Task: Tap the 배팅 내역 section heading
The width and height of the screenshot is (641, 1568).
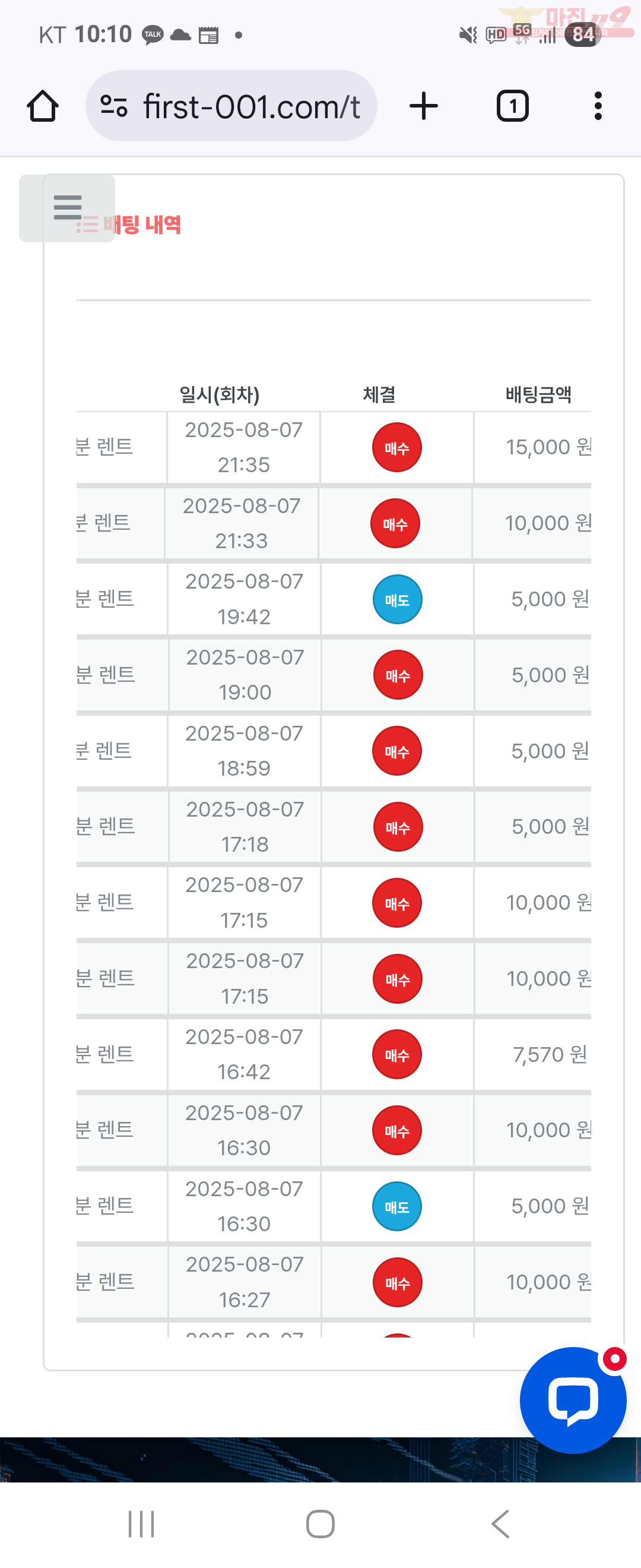Action: (142, 225)
